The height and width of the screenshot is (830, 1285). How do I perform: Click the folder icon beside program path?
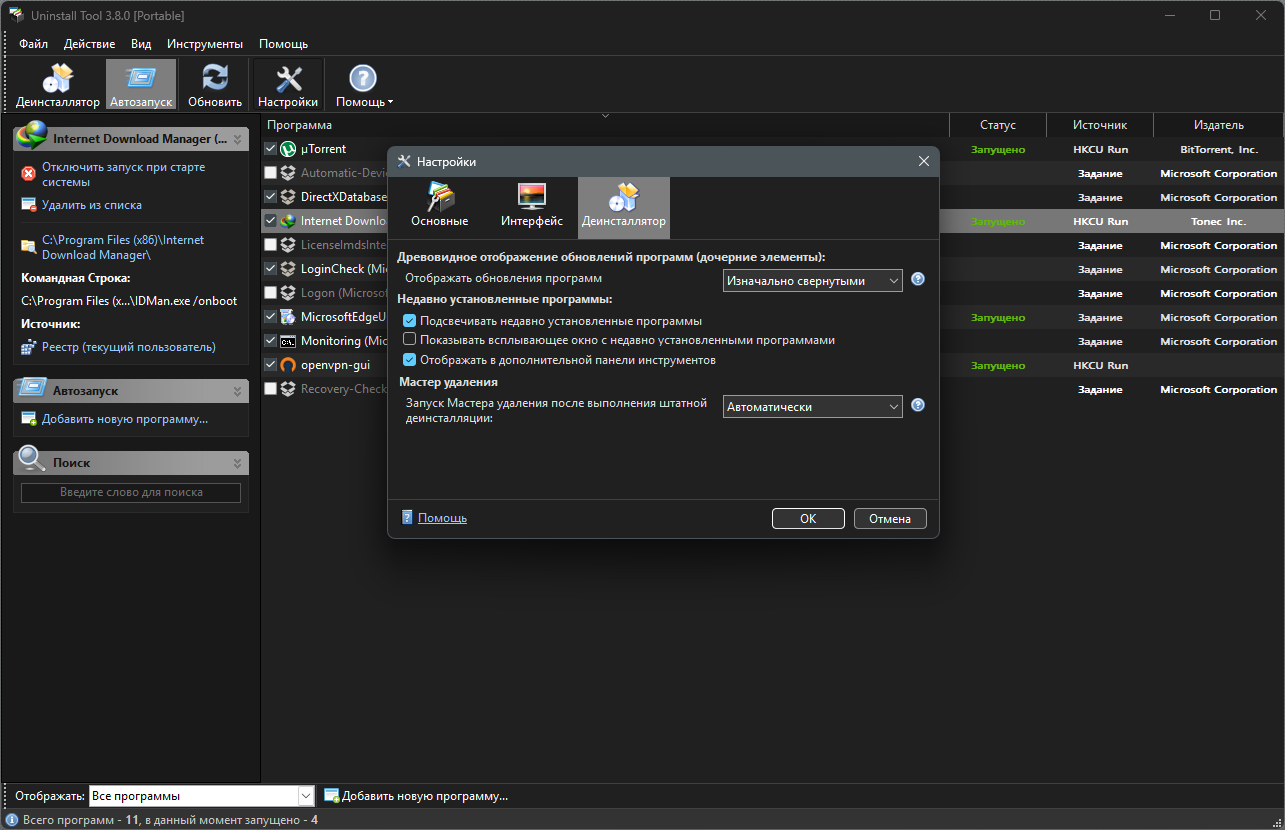pos(29,246)
